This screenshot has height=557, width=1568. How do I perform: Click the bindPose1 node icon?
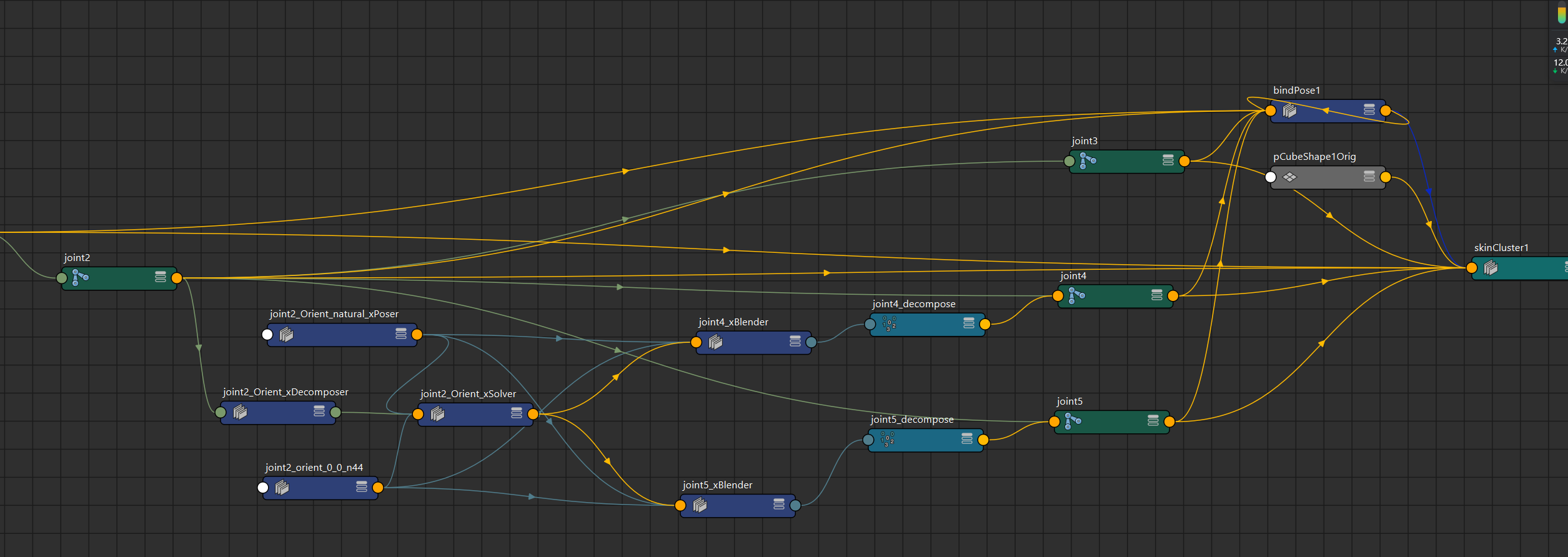coord(1289,111)
